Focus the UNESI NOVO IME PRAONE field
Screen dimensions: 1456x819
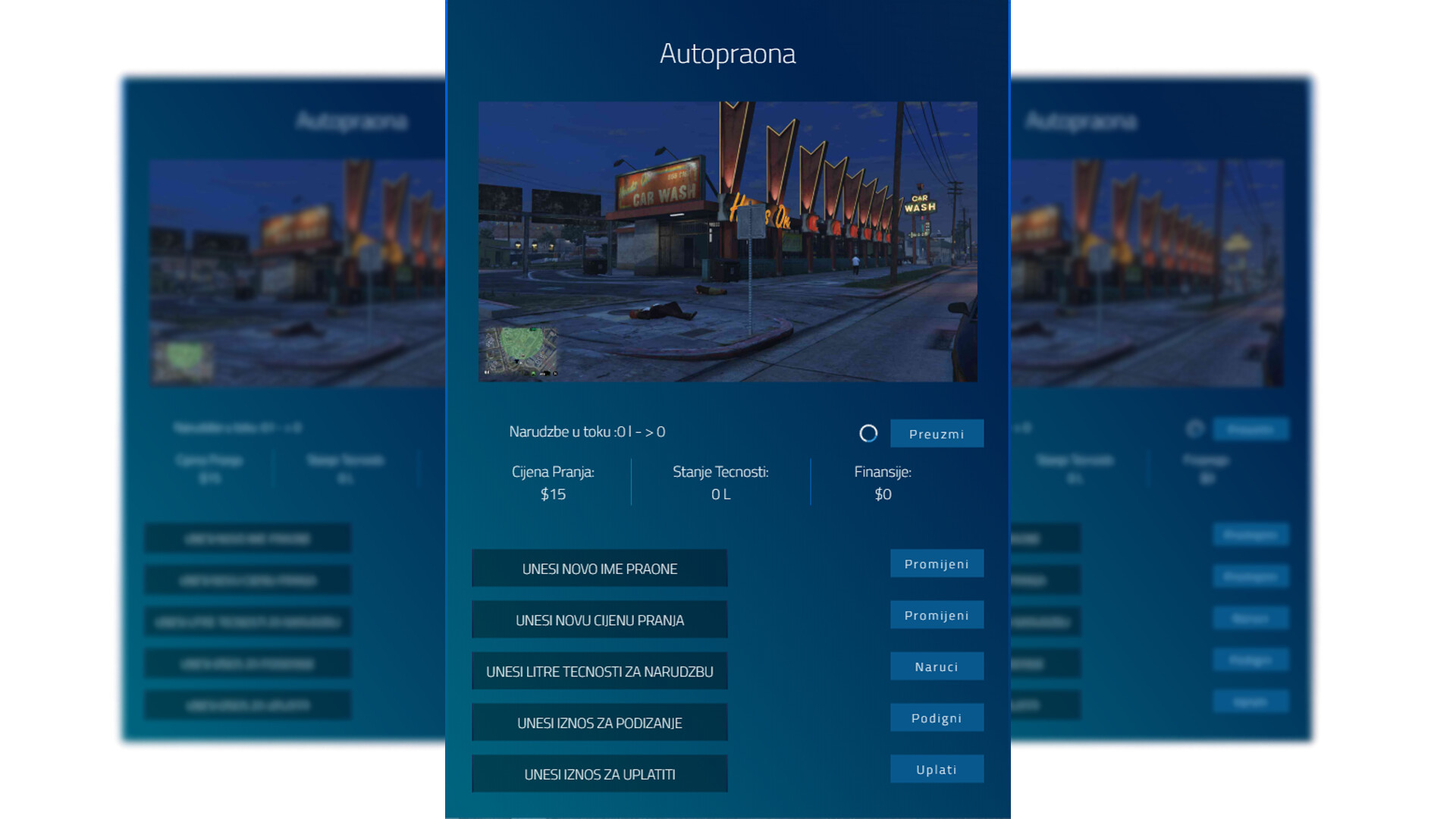[599, 569]
